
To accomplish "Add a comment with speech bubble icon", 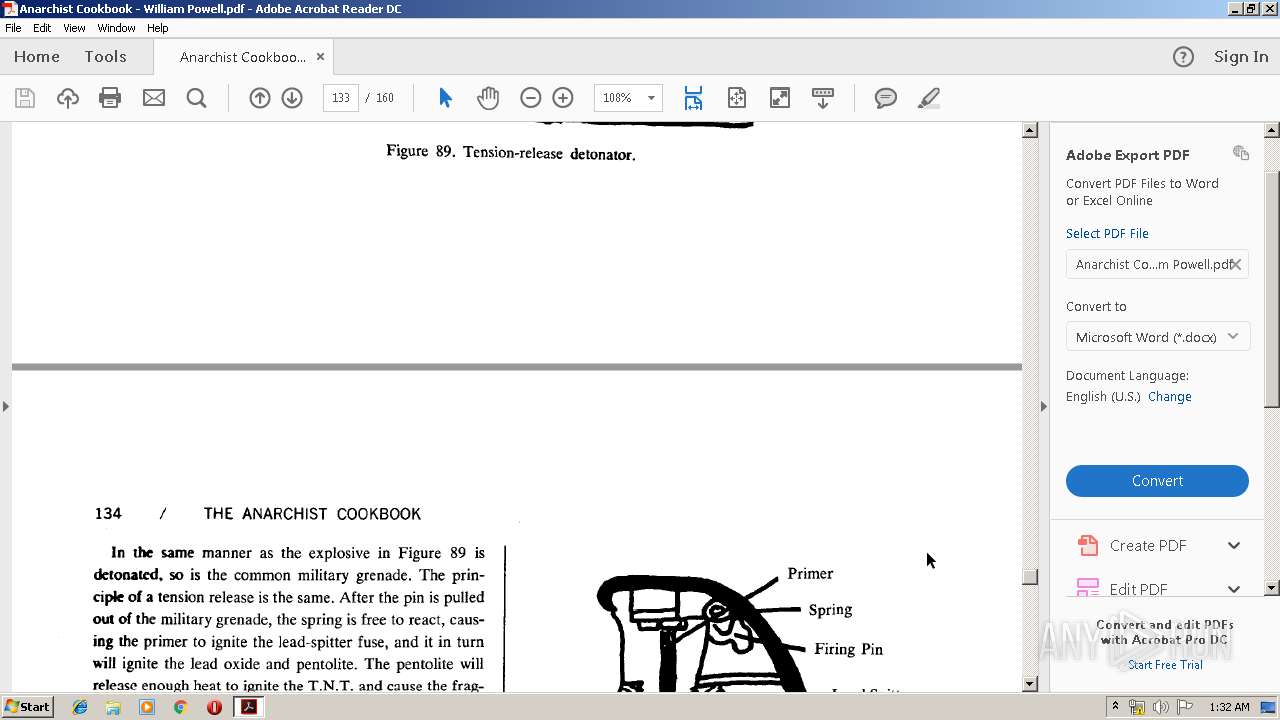I will (x=886, y=98).
